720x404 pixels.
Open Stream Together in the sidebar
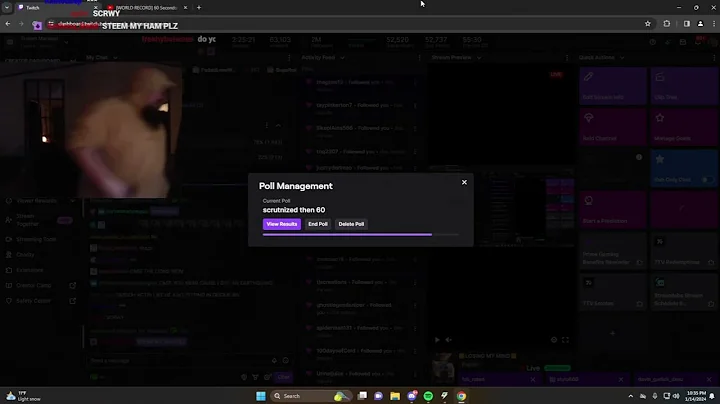pyautogui.click(x=40, y=220)
